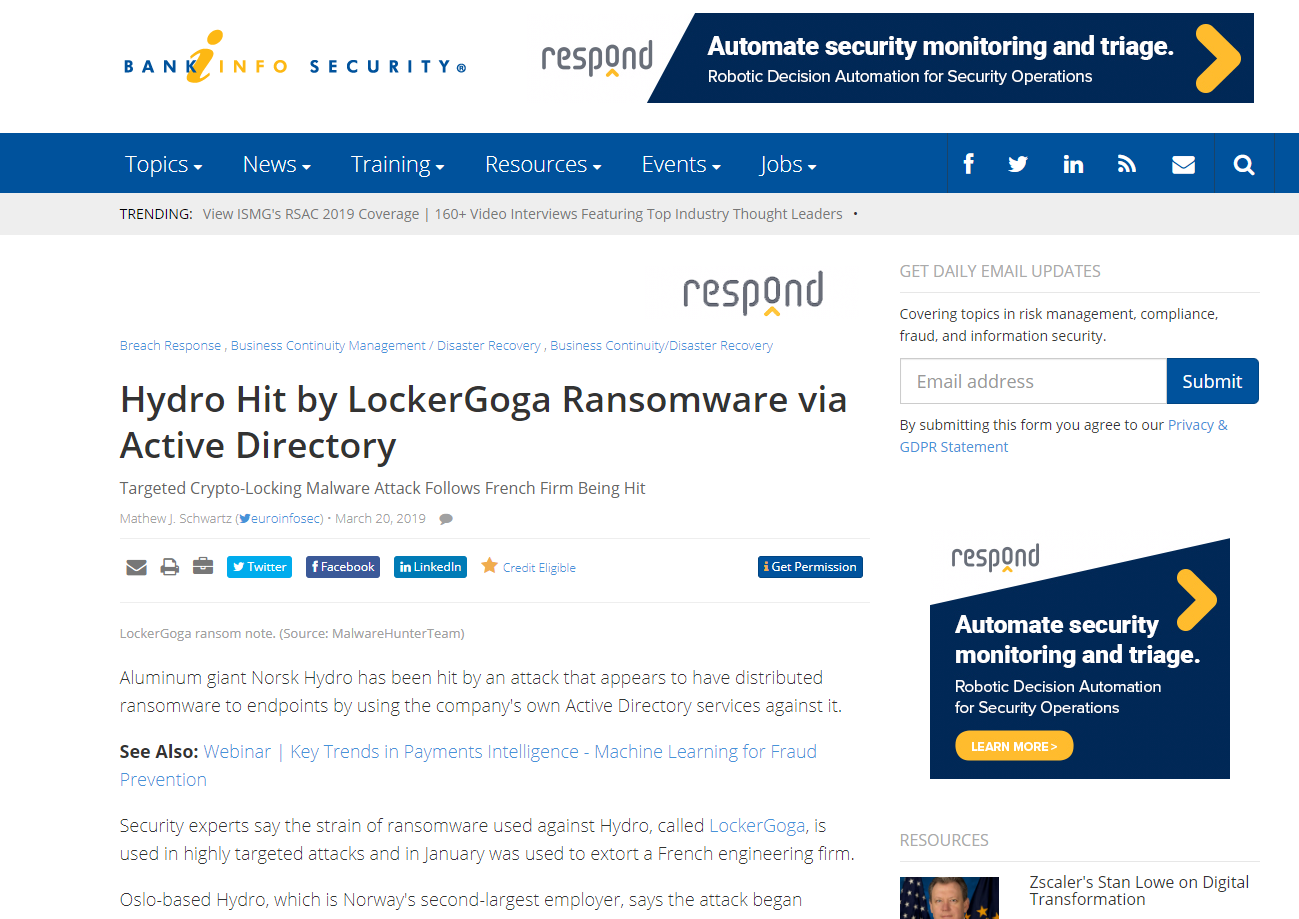Screen dimensions: 1299x919
Task: Expand the Jobs dropdown menu
Action: 788,164
